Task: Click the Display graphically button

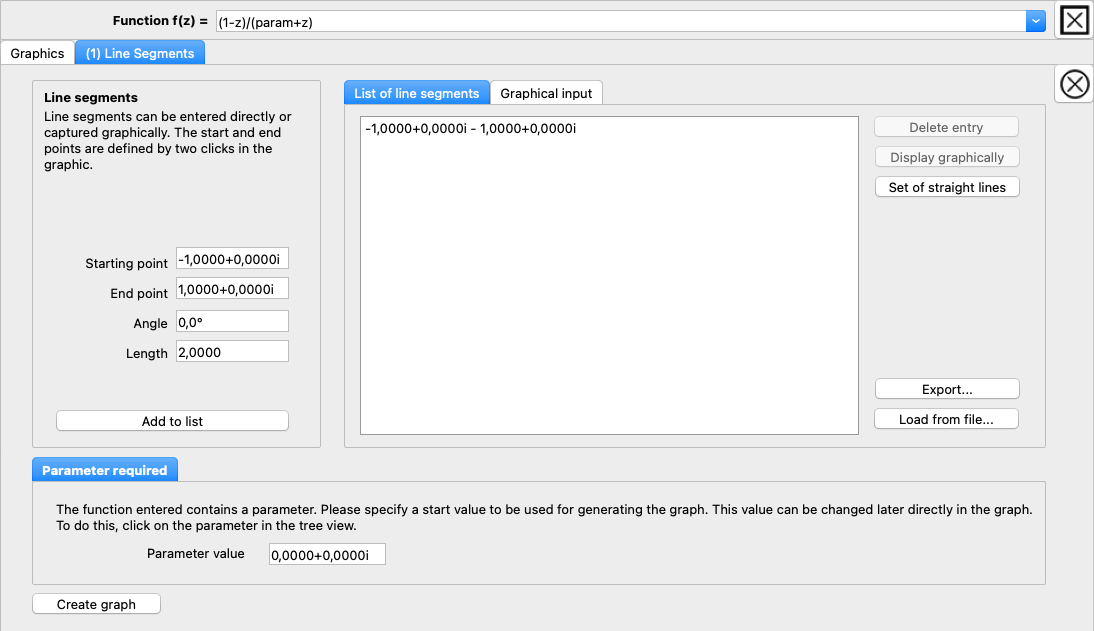Action: click(x=946, y=157)
